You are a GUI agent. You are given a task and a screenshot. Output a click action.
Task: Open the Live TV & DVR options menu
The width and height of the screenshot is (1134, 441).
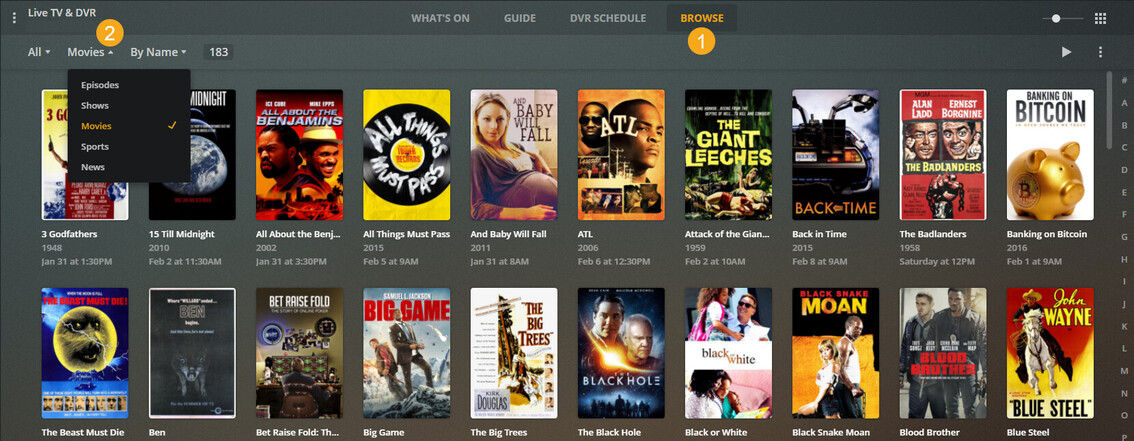(x=14, y=18)
